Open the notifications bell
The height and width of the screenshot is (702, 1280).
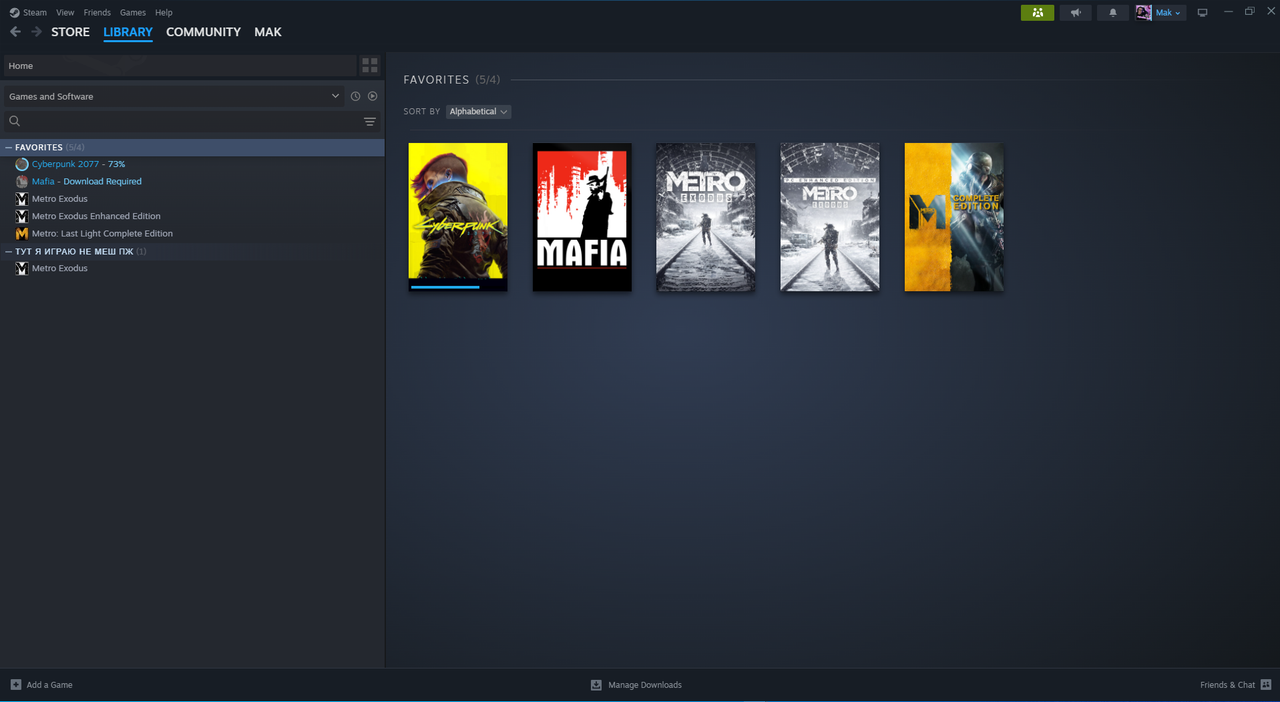point(1113,13)
